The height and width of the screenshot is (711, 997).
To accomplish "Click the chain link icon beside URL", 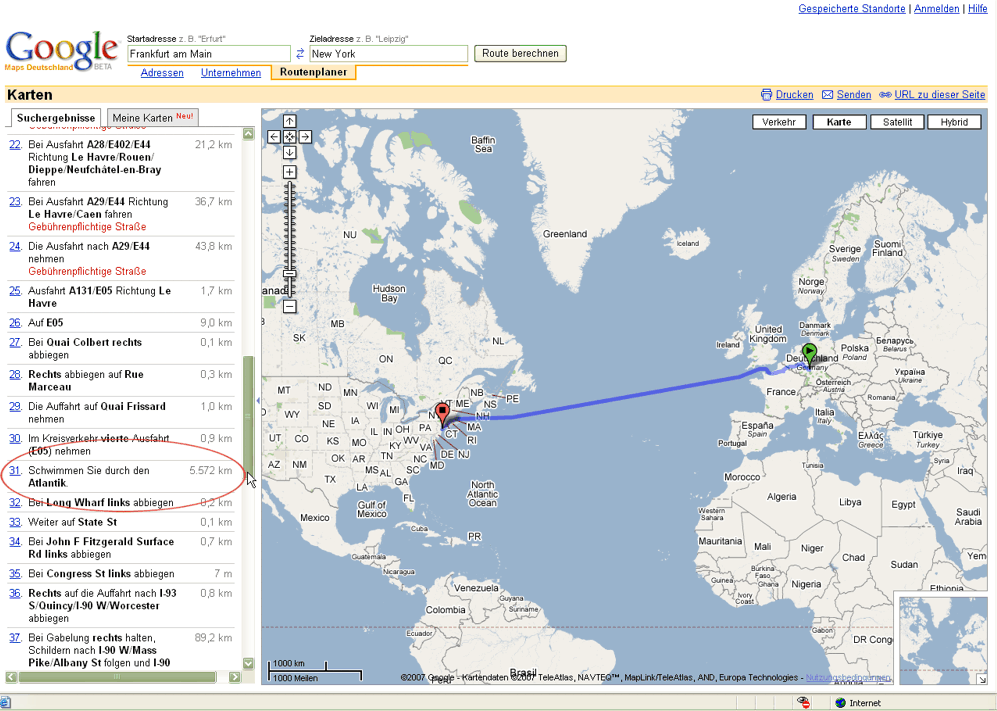I will pyautogui.click(x=885, y=95).
